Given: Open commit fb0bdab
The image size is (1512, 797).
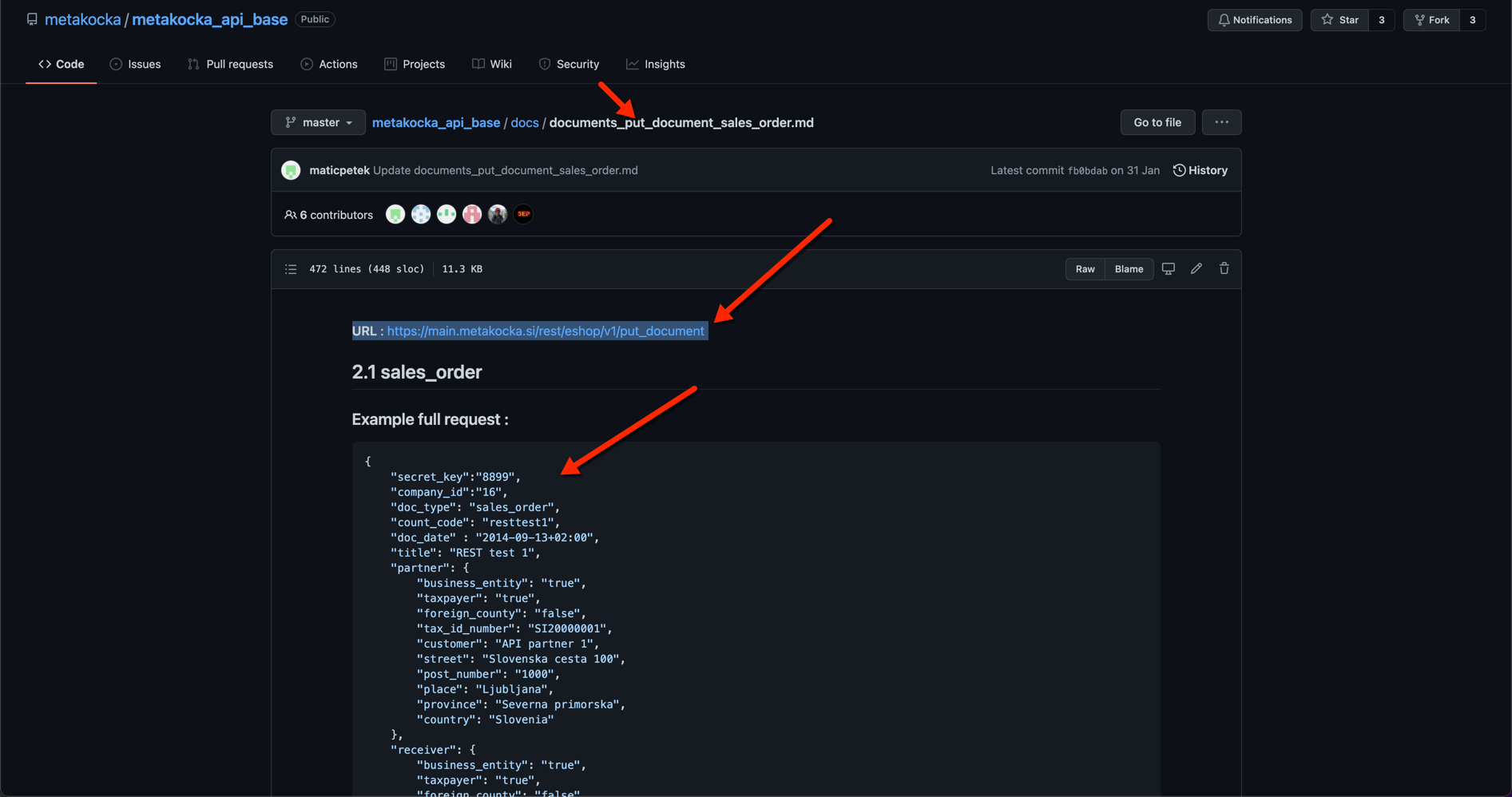Looking at the screenshot, I should tap(1087, 171).
